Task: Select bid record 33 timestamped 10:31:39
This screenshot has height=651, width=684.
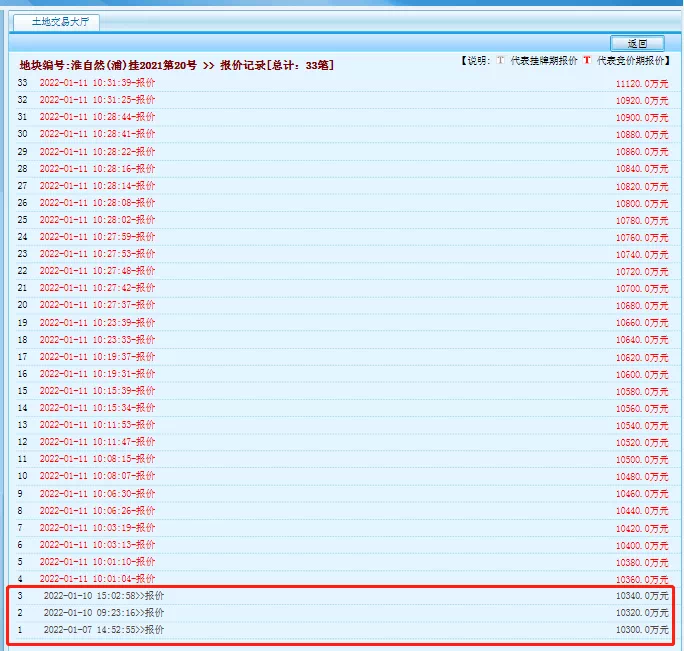Action: click(97, 82)
